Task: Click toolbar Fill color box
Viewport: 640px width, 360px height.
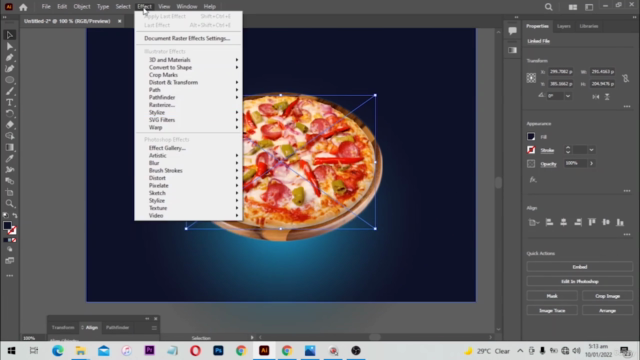Action: coord(7,226)
